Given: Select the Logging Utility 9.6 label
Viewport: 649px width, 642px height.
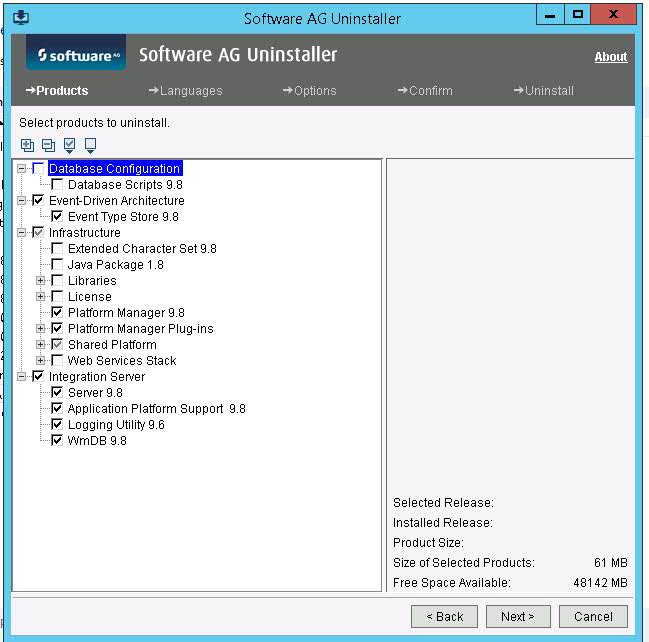Looking at the screenshot, I should (x=116, y=425).
